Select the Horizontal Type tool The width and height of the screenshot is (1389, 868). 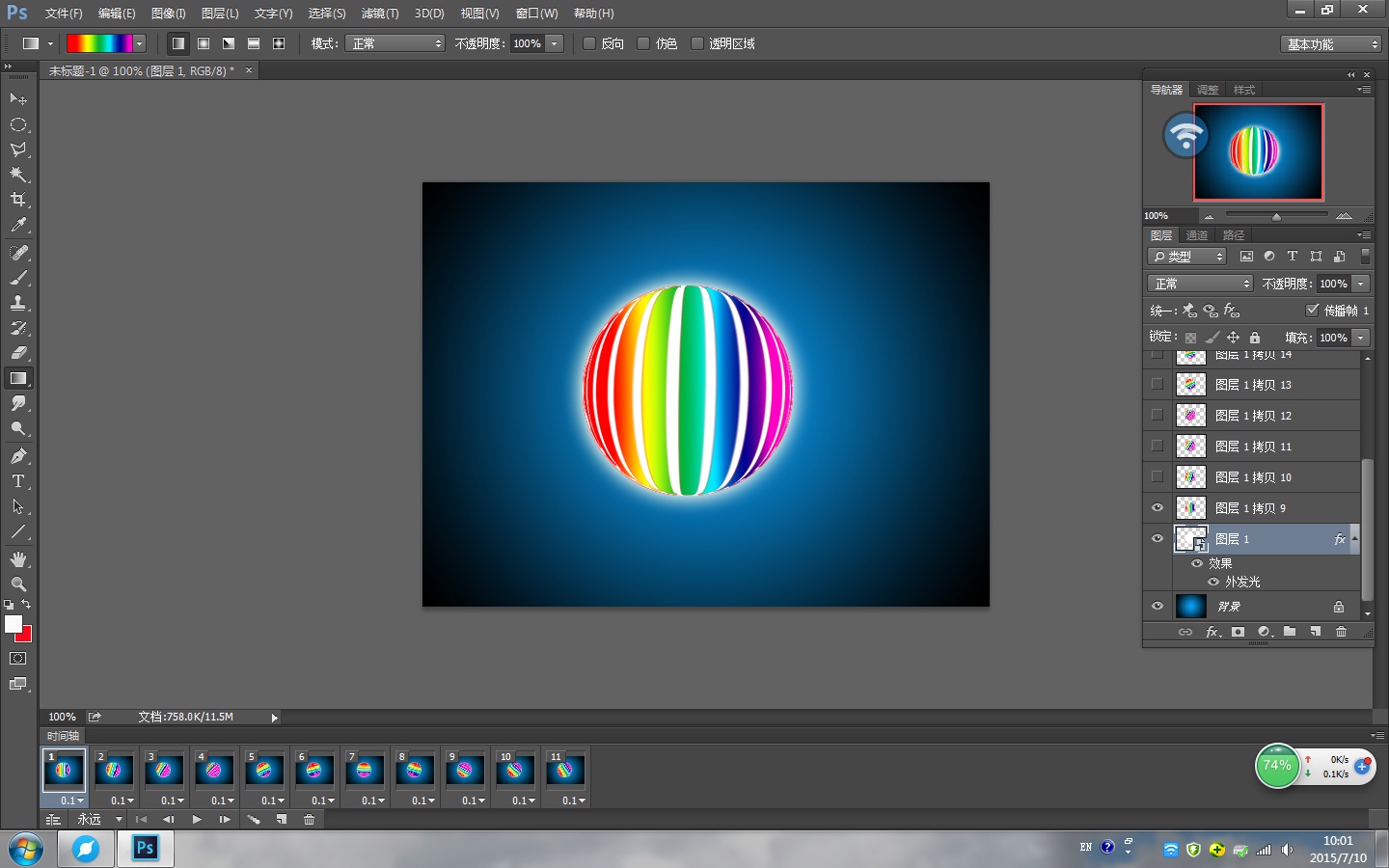(x=18, y=481)
